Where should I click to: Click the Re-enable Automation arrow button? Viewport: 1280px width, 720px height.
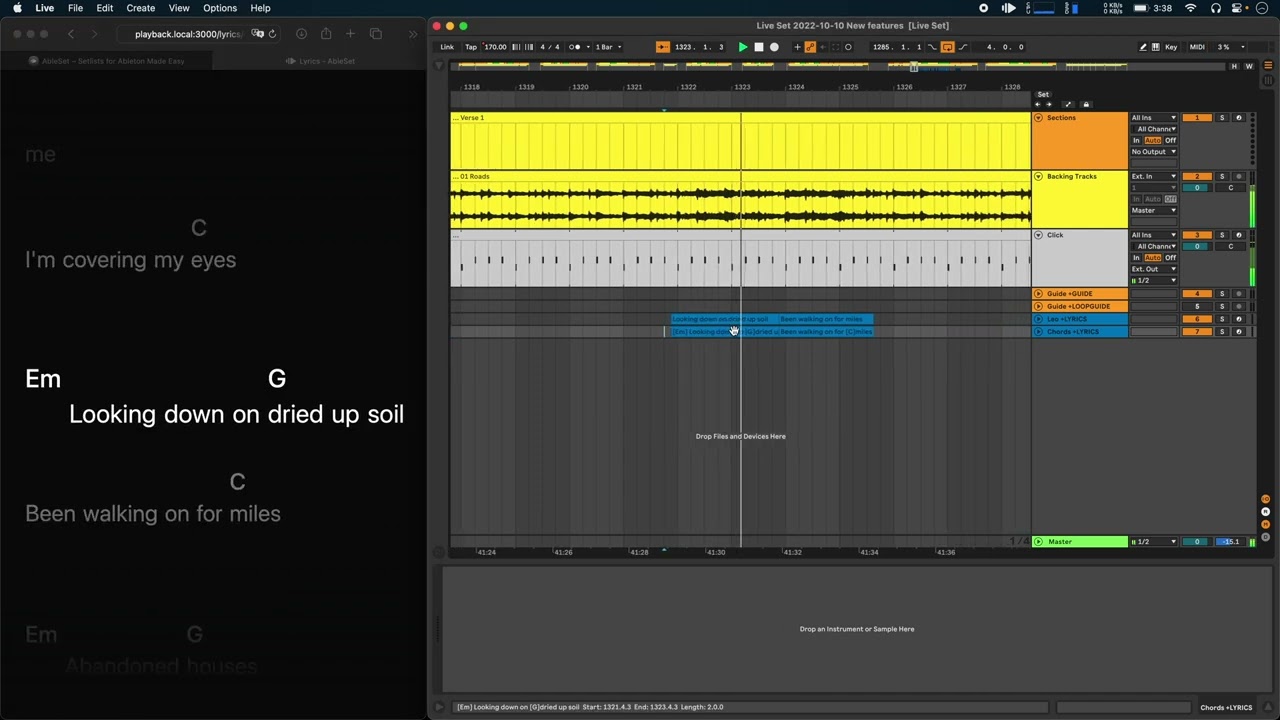(x=823, y=47)
